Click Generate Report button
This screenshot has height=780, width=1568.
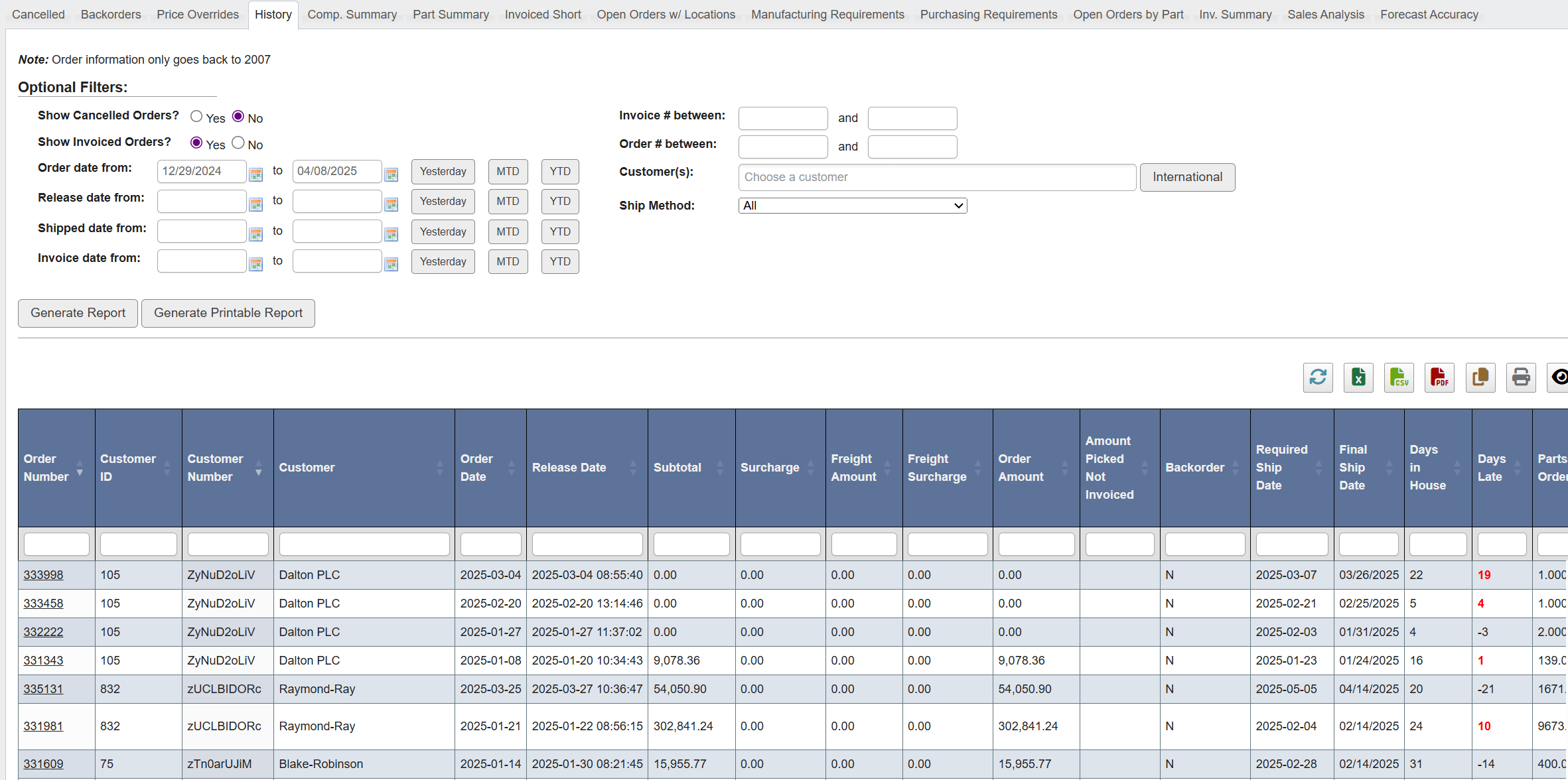(x=78, y=313)
